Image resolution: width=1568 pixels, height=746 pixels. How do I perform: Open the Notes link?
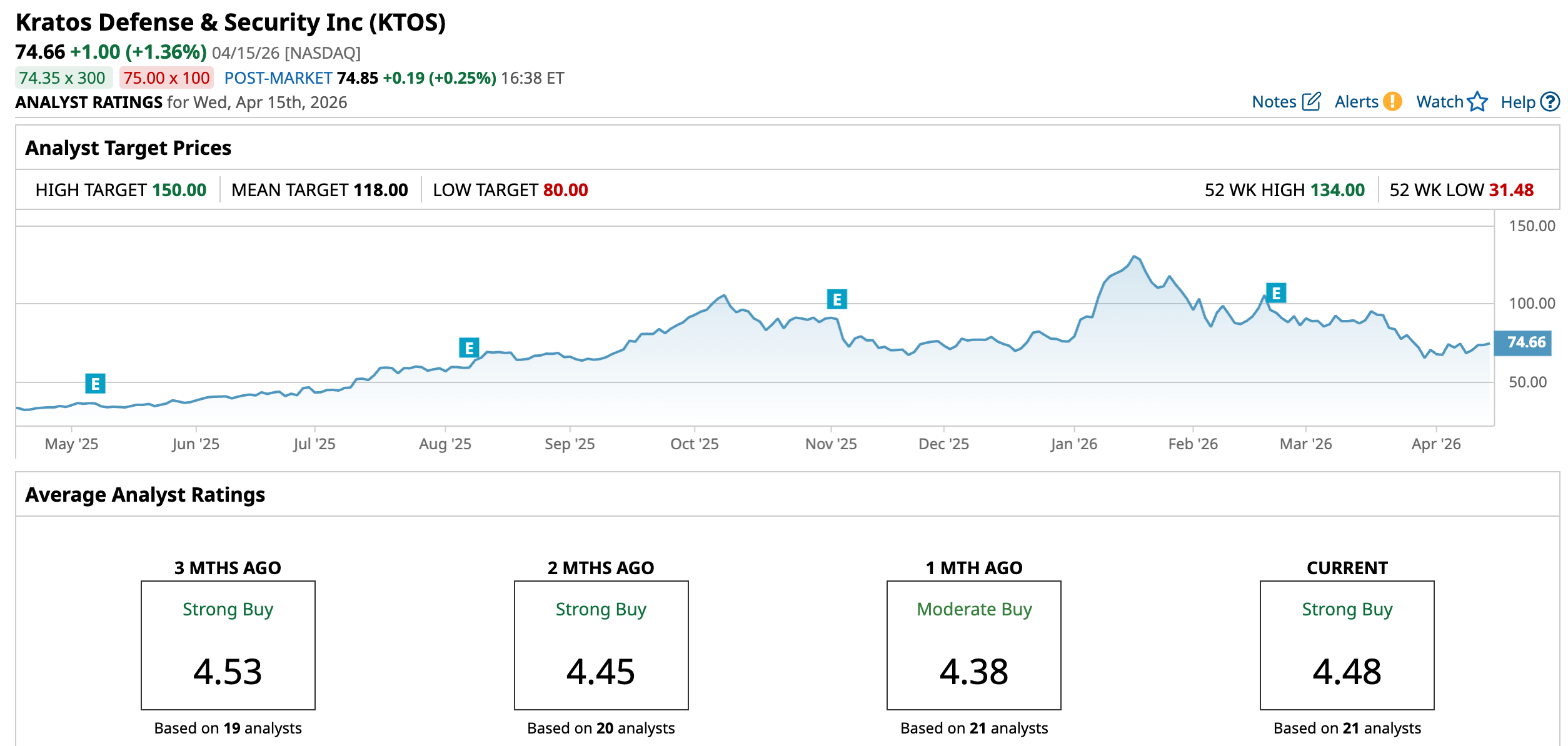pos(1274,102)
